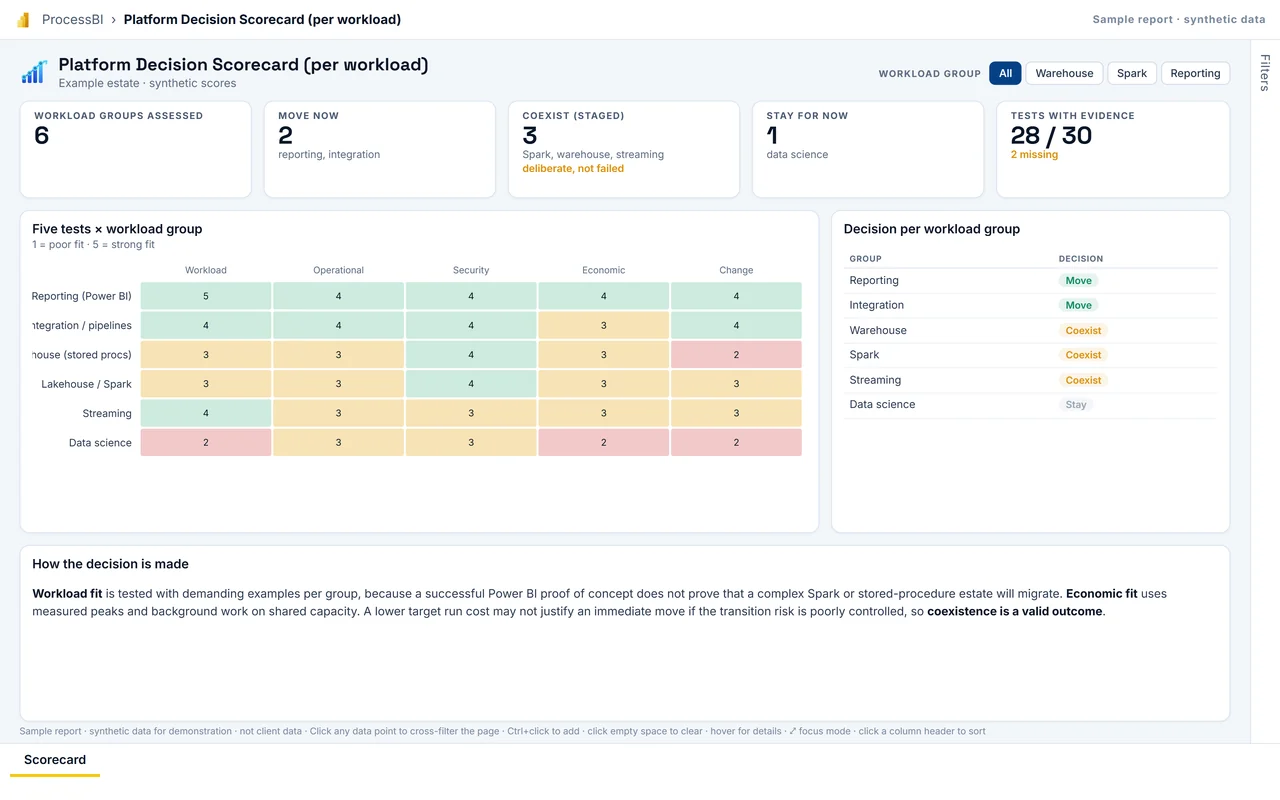
Task: Click the Coexist (Staged) KPI card
Action: pyautogui.click(x=624, y=149)
